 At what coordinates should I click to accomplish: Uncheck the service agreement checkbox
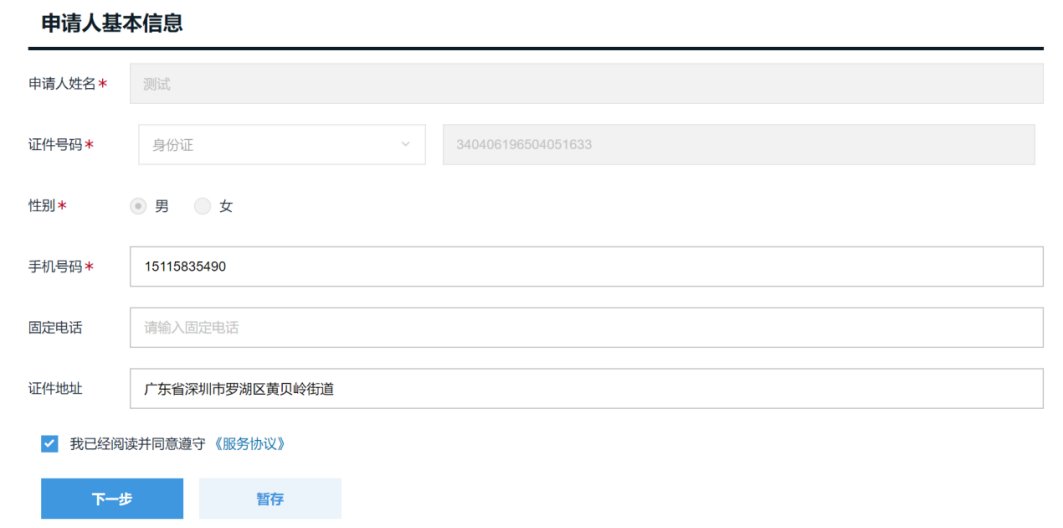click(49, 445)
